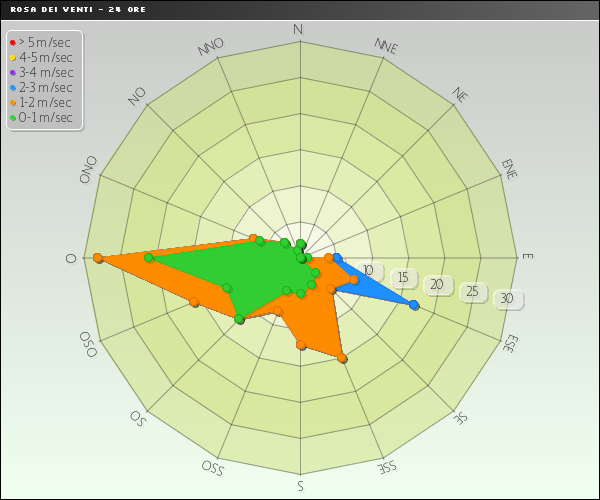Select the scale label showing 20

click(437, 286)
